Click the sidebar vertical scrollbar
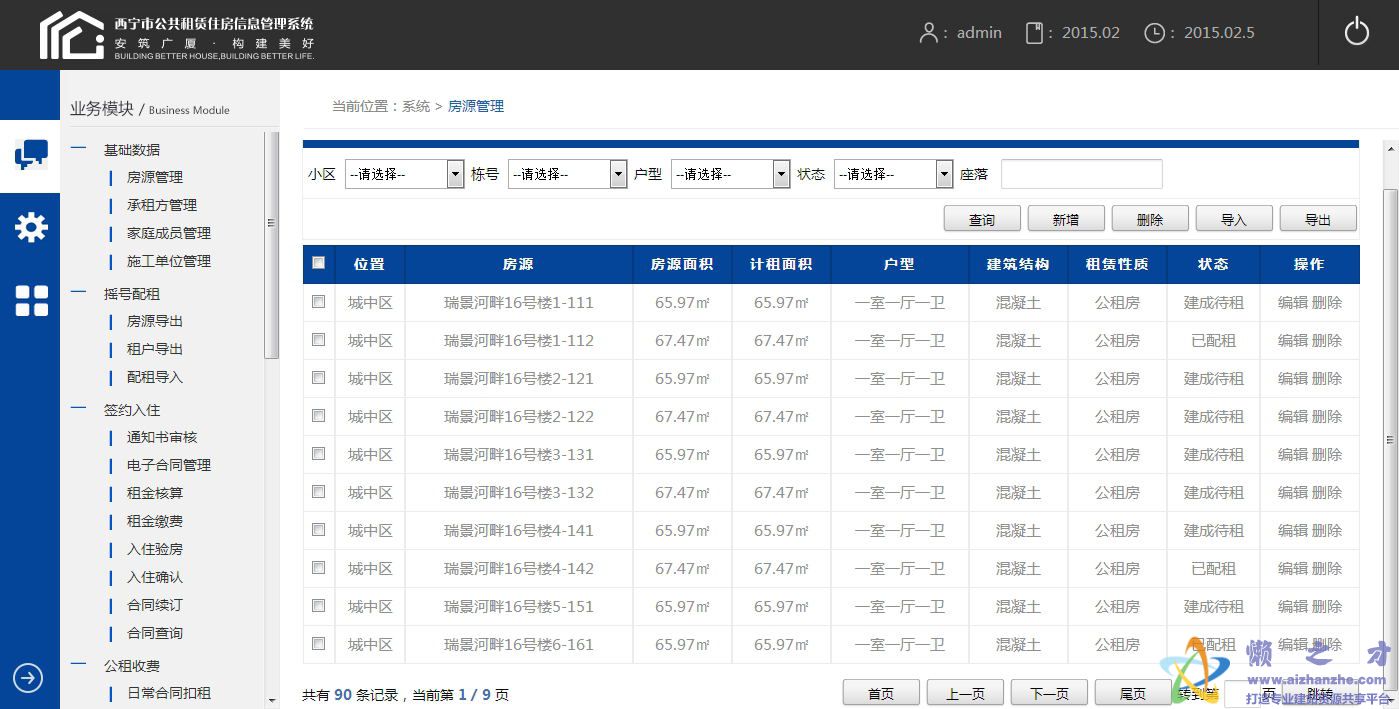This screenshot has height=709, width=1399. (271, 245)
